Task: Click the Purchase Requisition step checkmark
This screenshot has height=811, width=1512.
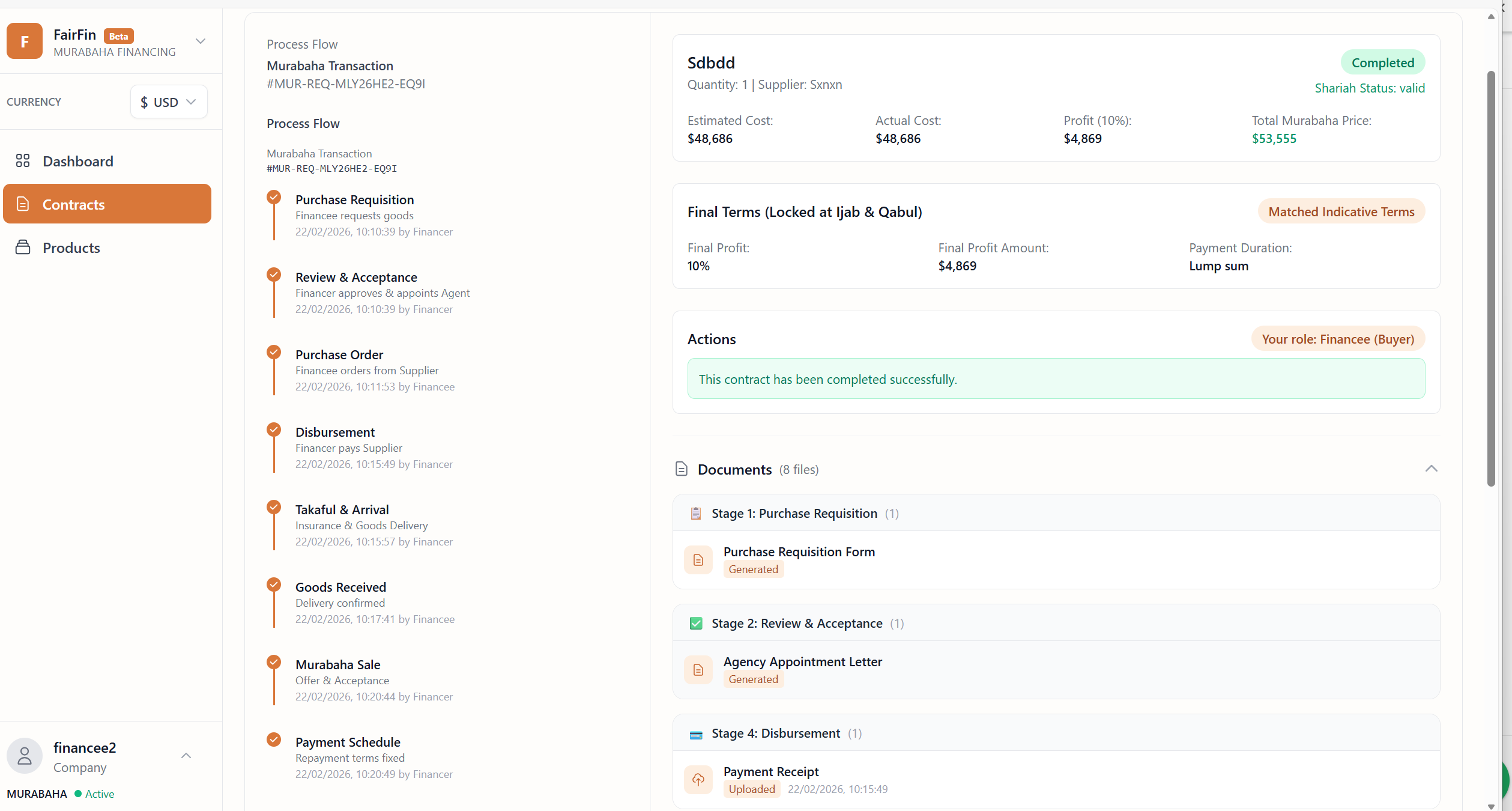Action: (x=274, y=197)
